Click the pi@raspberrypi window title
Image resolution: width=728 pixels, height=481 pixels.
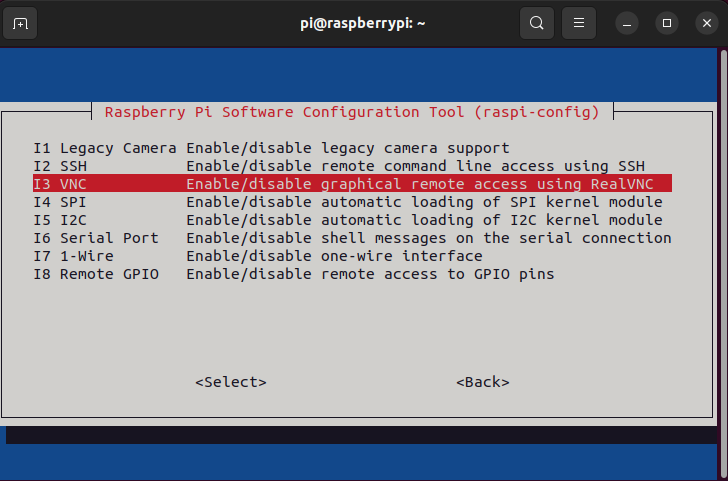tap(363, 22)
